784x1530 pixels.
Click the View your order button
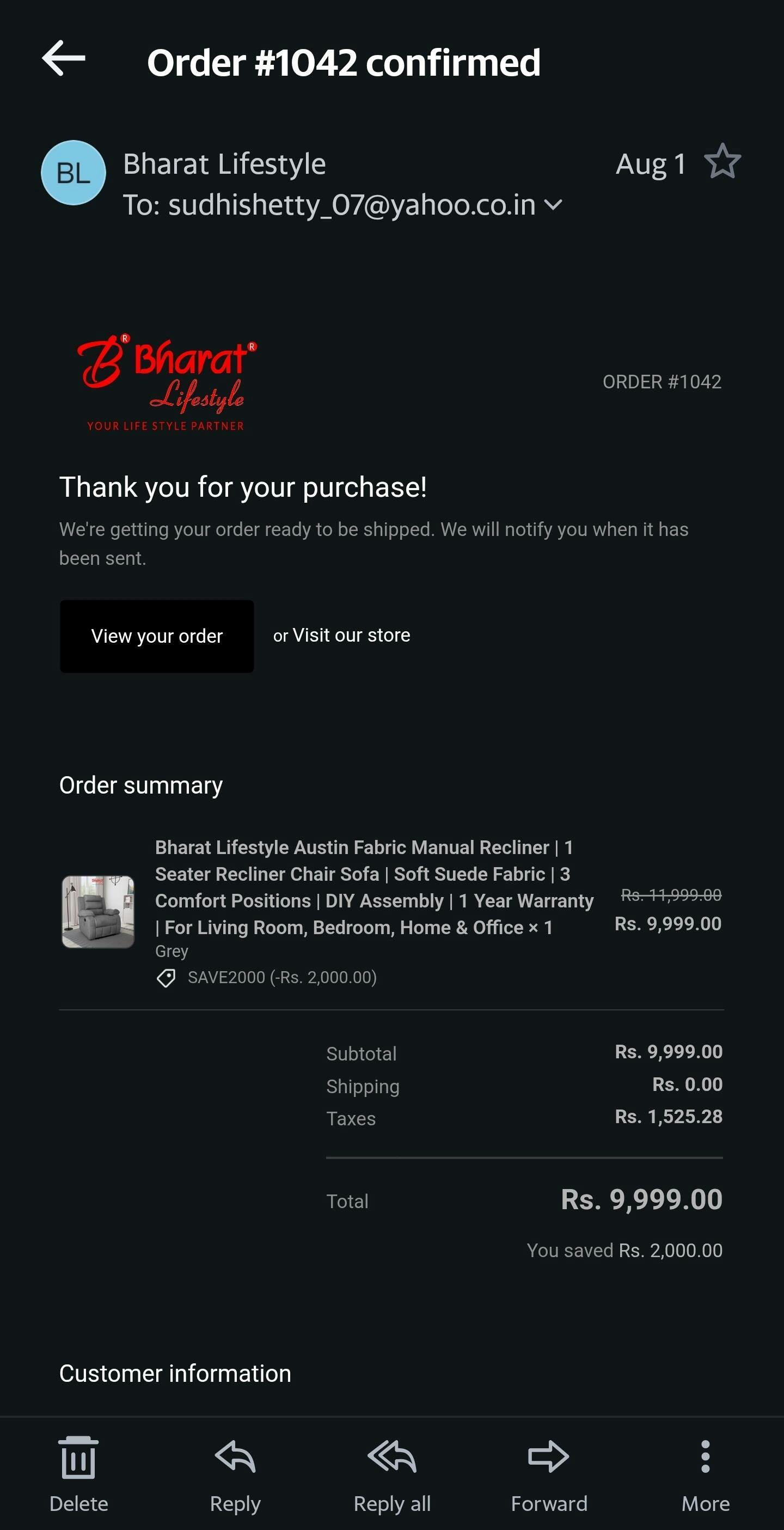click(x=157, y=636)
